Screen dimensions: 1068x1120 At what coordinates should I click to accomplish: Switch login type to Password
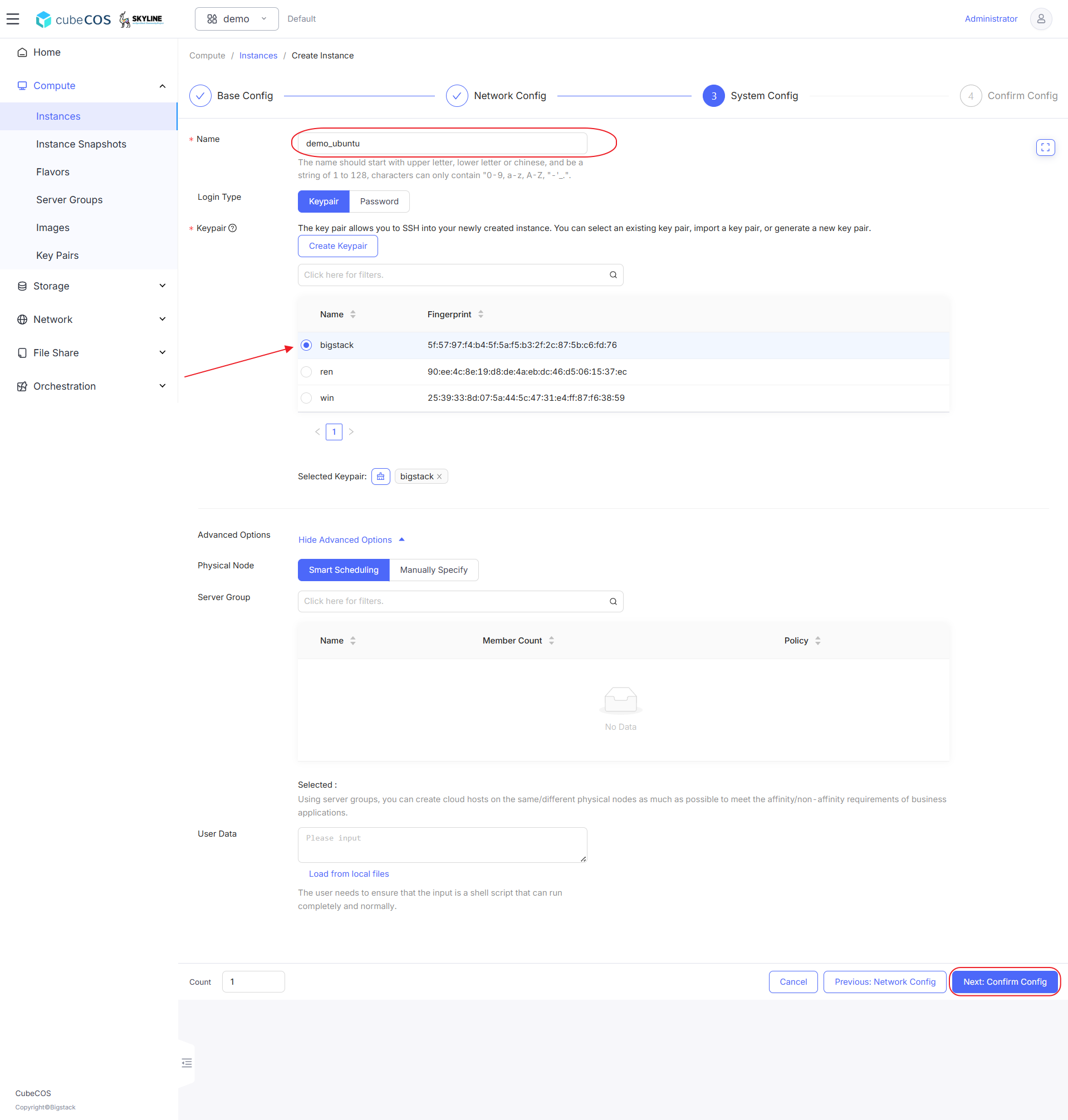pyautogui.click(x=379, y=202)
